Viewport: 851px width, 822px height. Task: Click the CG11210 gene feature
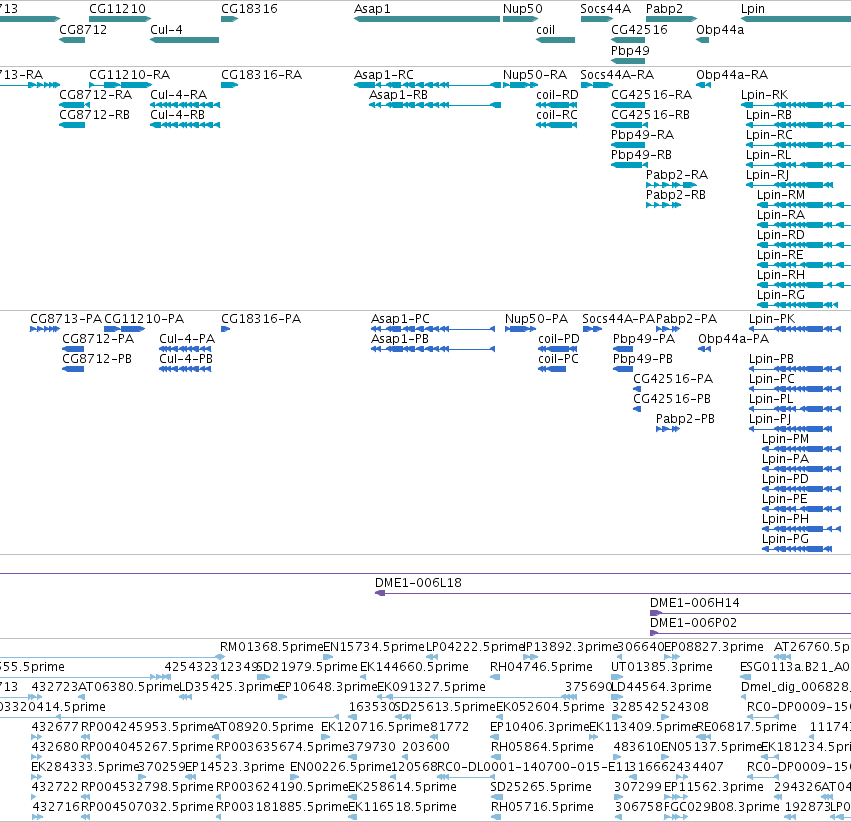pos(120,19)
